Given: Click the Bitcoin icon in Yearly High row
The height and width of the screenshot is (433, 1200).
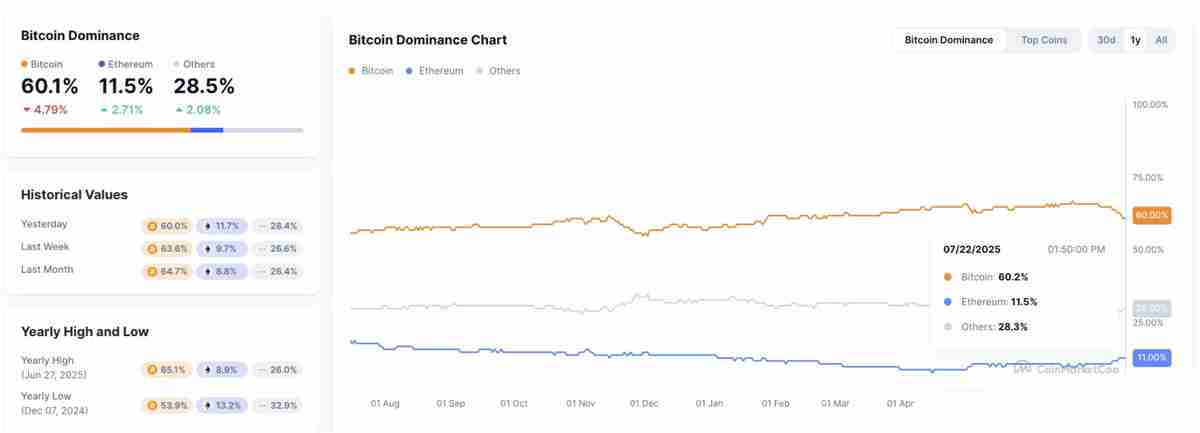Looking at the screenshot, I should click(x=152, y=370).
